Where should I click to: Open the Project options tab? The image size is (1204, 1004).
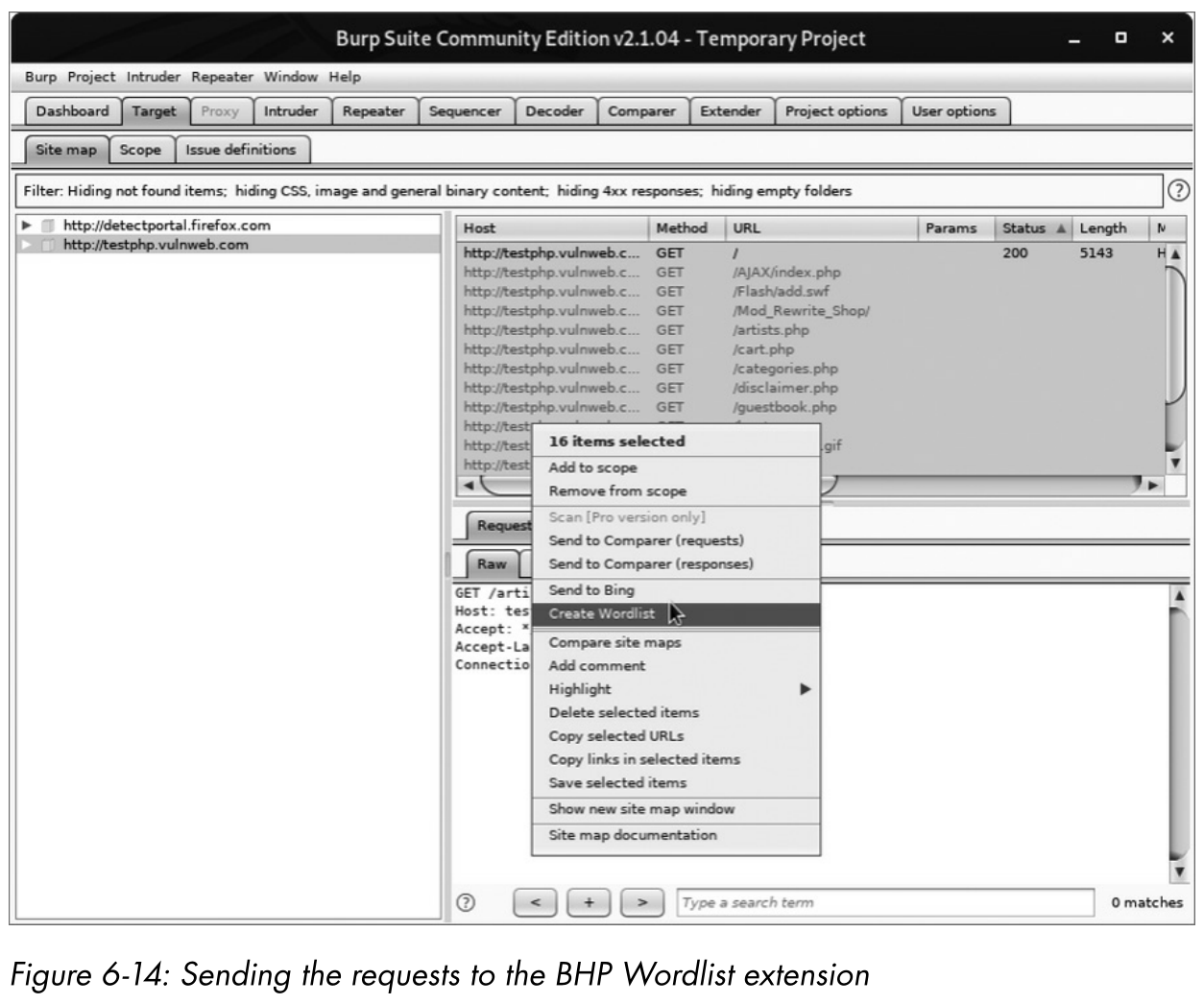click(836, 111)
